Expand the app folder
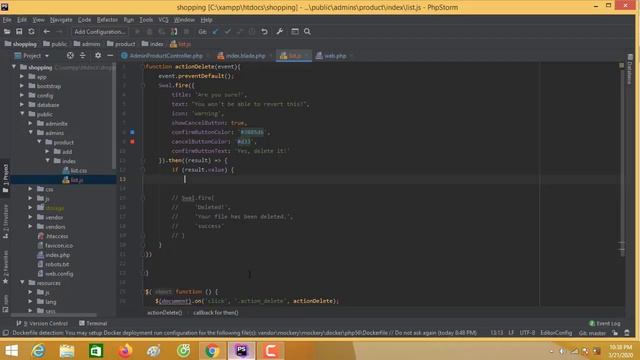 coord(22,76)
